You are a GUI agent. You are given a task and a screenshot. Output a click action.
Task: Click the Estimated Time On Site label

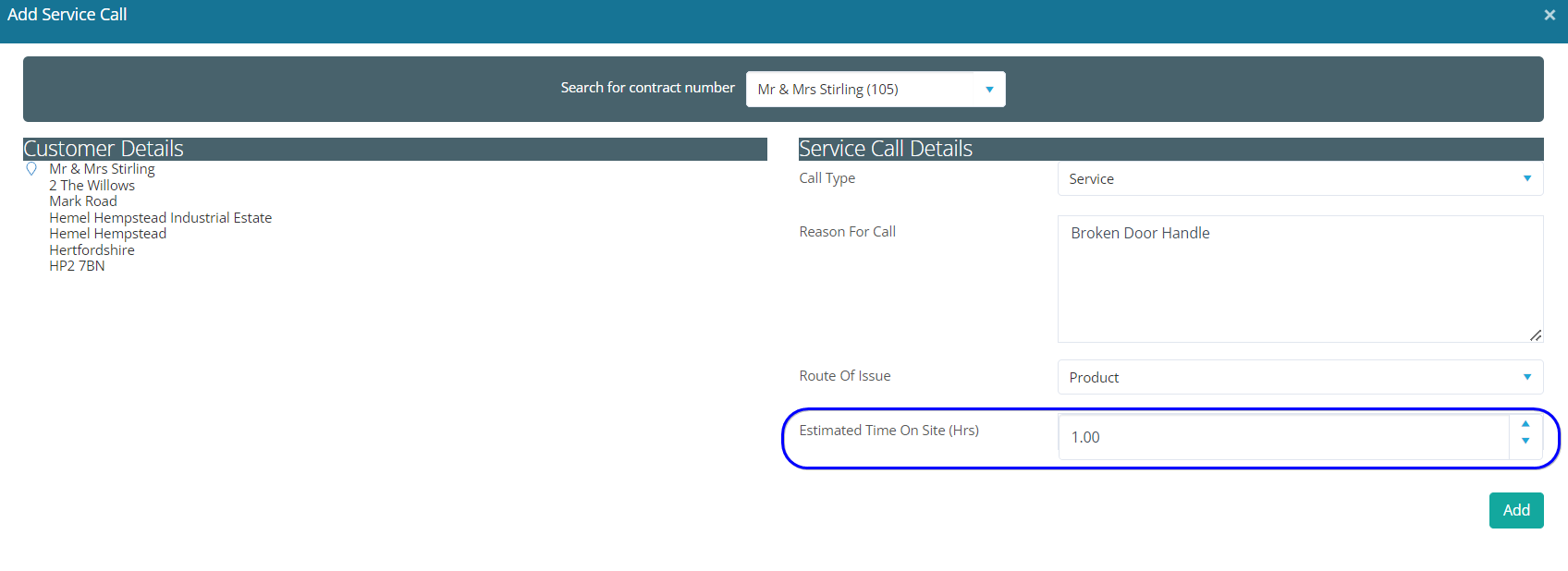(x=888, y=431)
